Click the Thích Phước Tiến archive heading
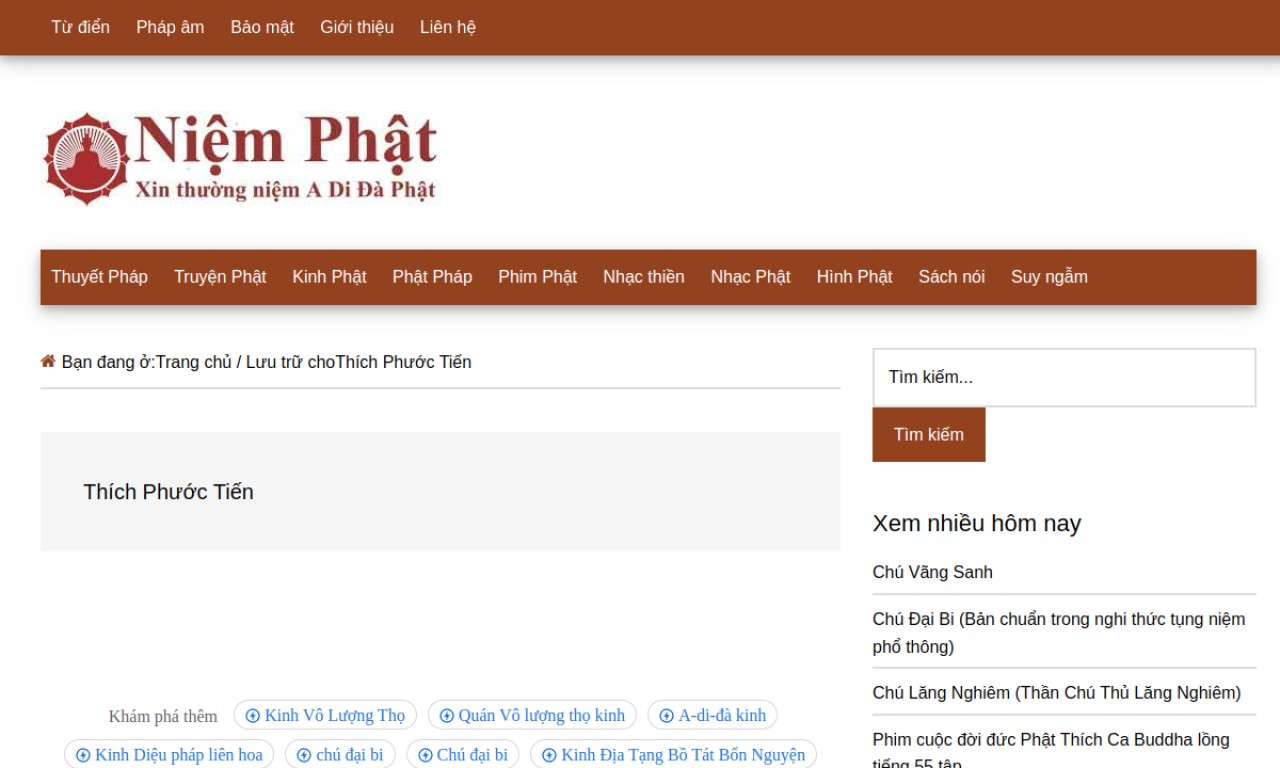 [169, 492]
